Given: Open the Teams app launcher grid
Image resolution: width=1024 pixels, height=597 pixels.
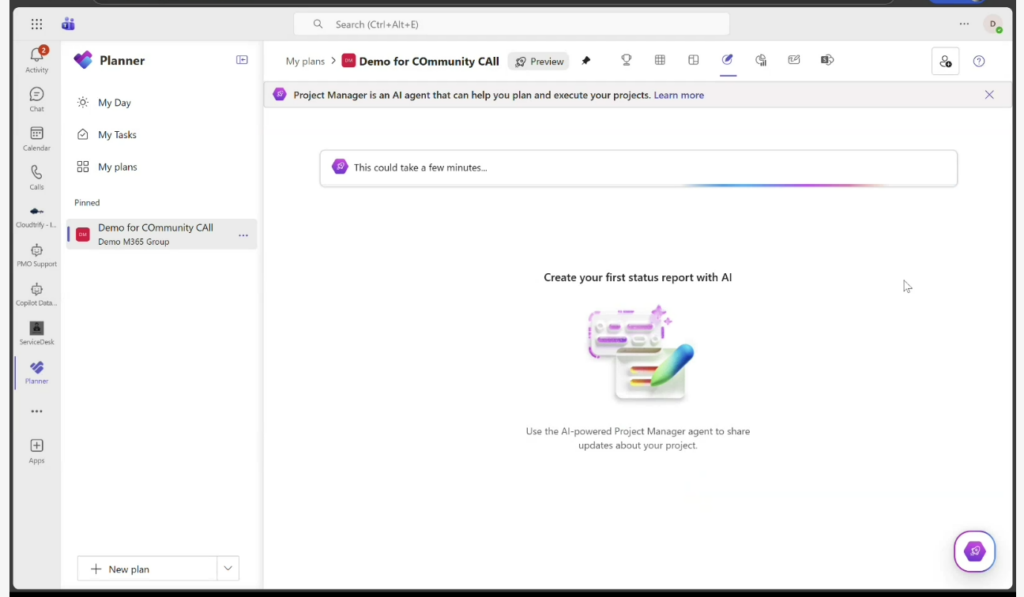Looking at the screenshot, I should click(37, 24).
